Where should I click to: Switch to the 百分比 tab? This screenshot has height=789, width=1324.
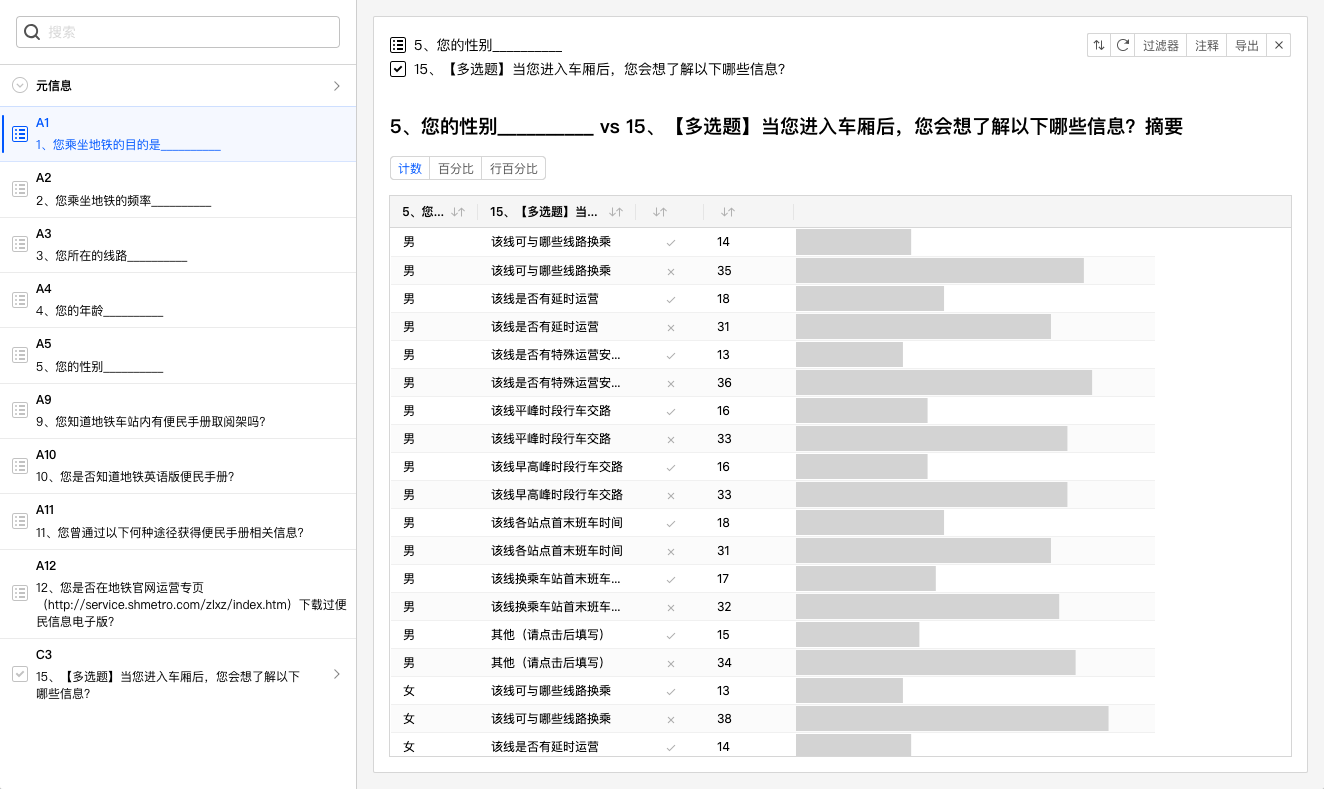pos(456,169)
